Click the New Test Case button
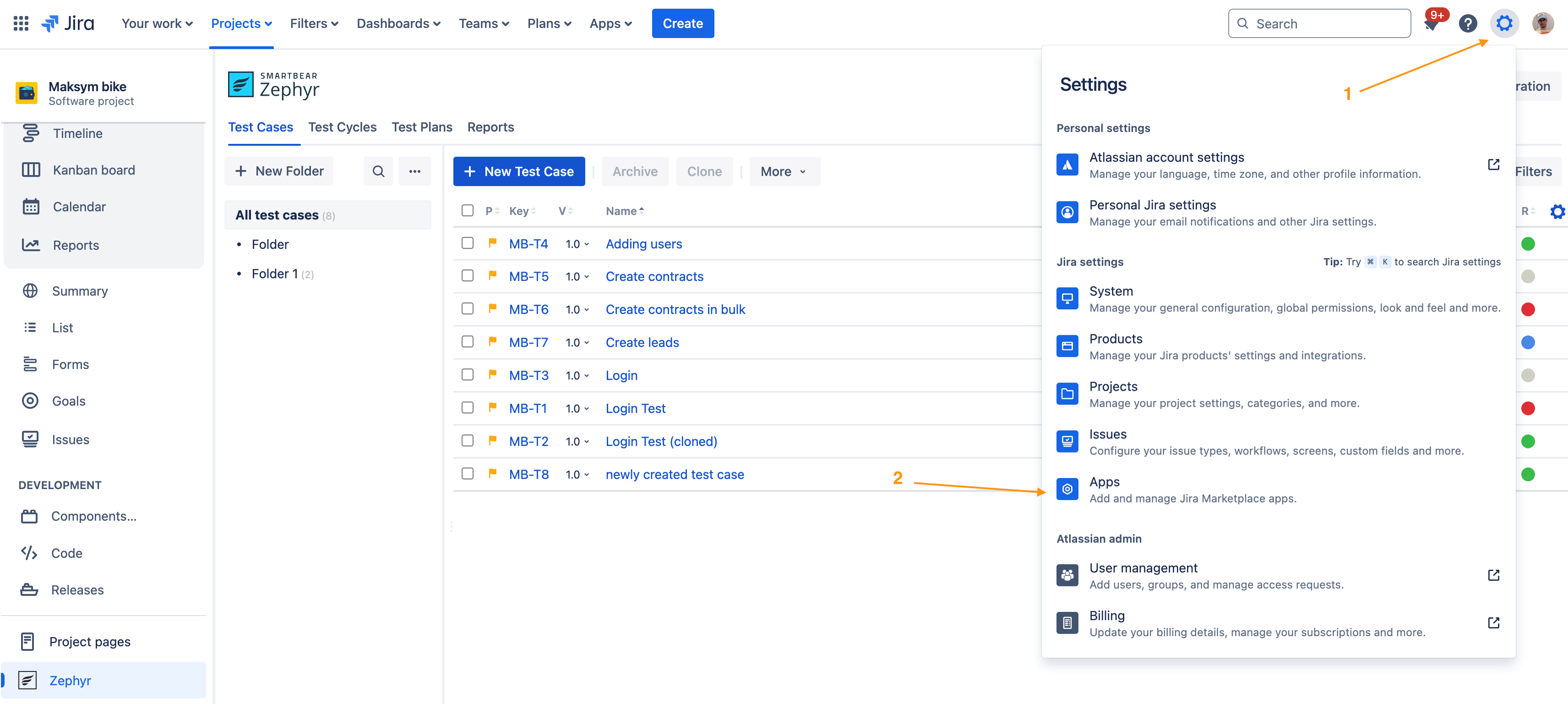1568x704 pixels. tap(518, 172)
